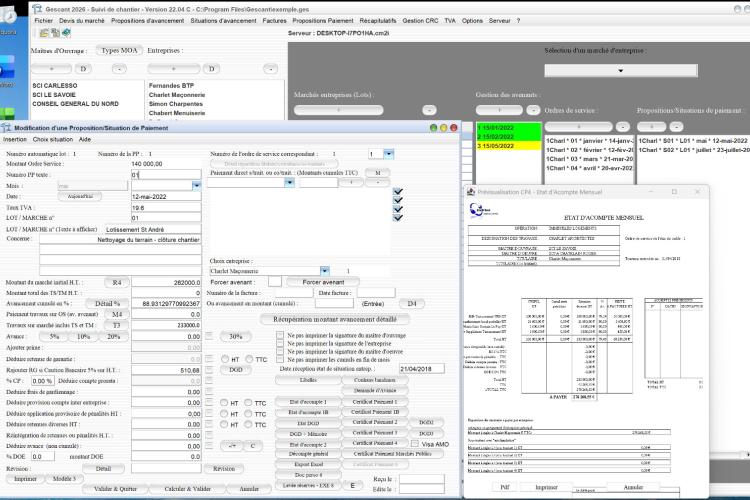Click the Etat d'acompte 1 button

click(308, 402)
